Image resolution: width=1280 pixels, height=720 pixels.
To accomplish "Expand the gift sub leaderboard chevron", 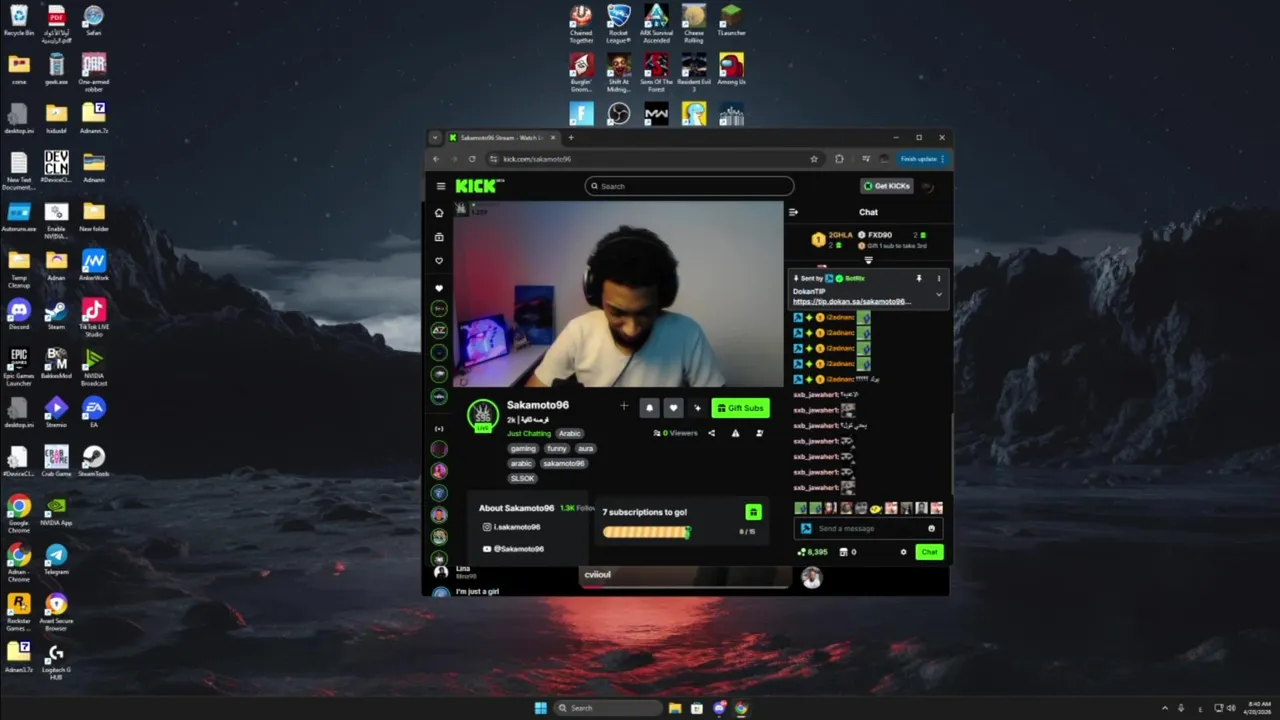I will click(868, 260).
